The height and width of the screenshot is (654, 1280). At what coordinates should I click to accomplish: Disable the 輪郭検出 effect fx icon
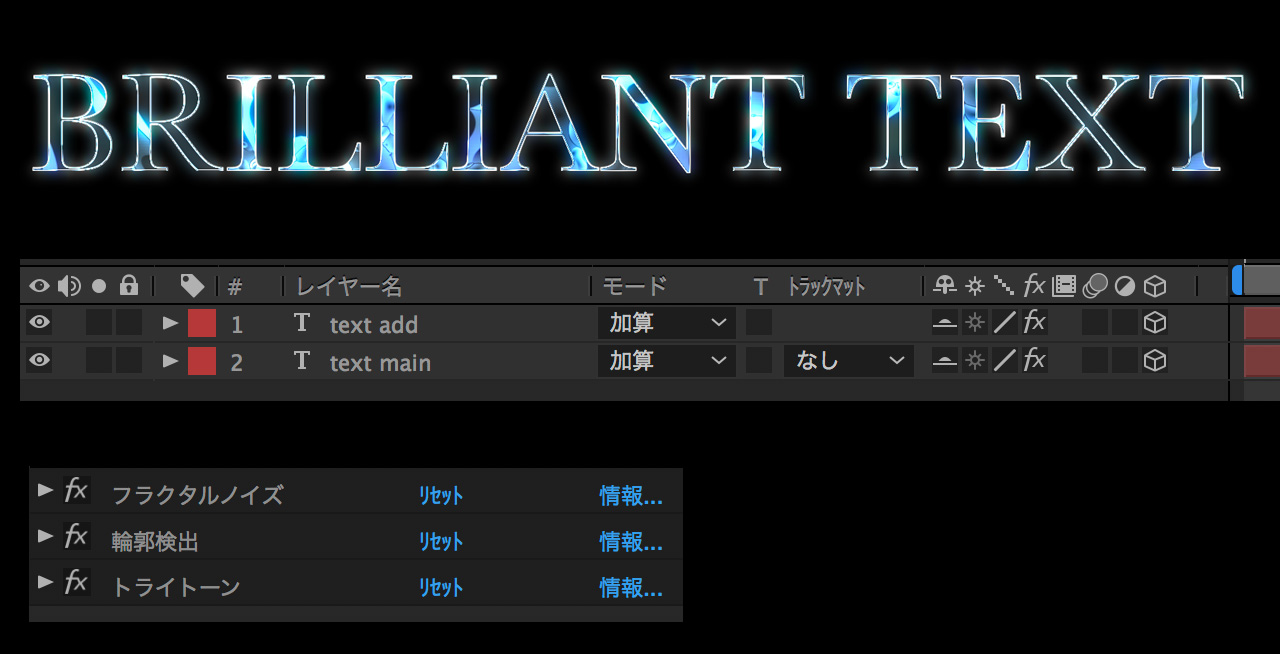[x=76, y=537]
